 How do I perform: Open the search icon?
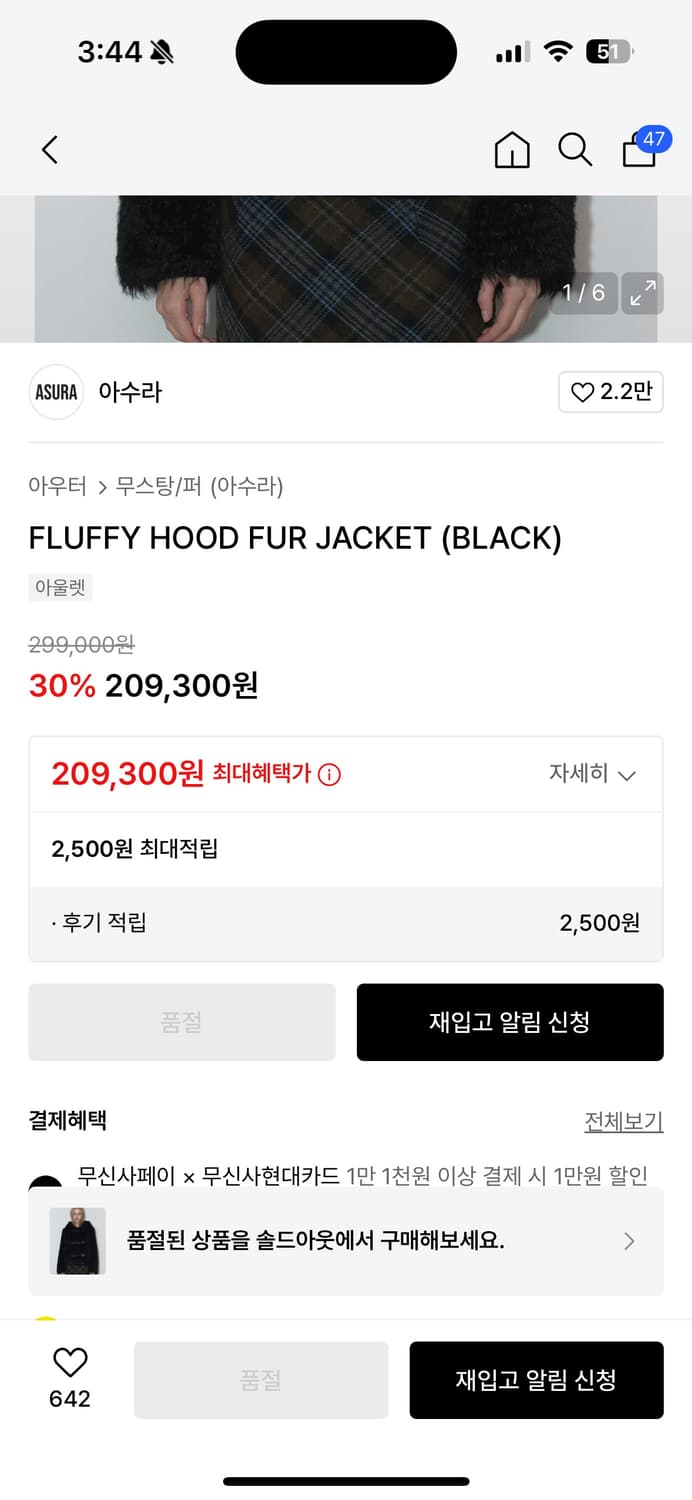(575, 149)
